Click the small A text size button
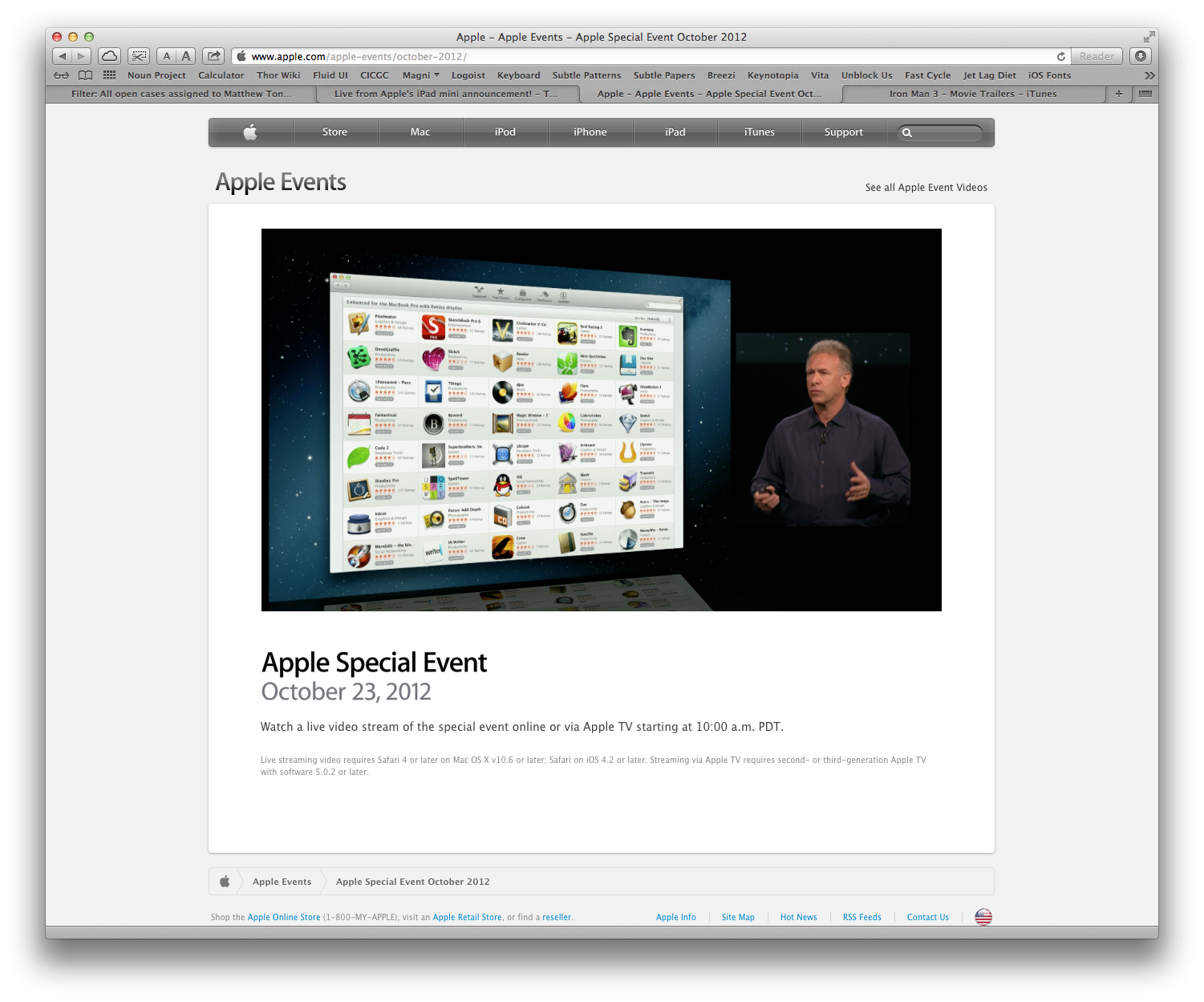Screen dimensions: 1204x1002 (x=167, y=56)
